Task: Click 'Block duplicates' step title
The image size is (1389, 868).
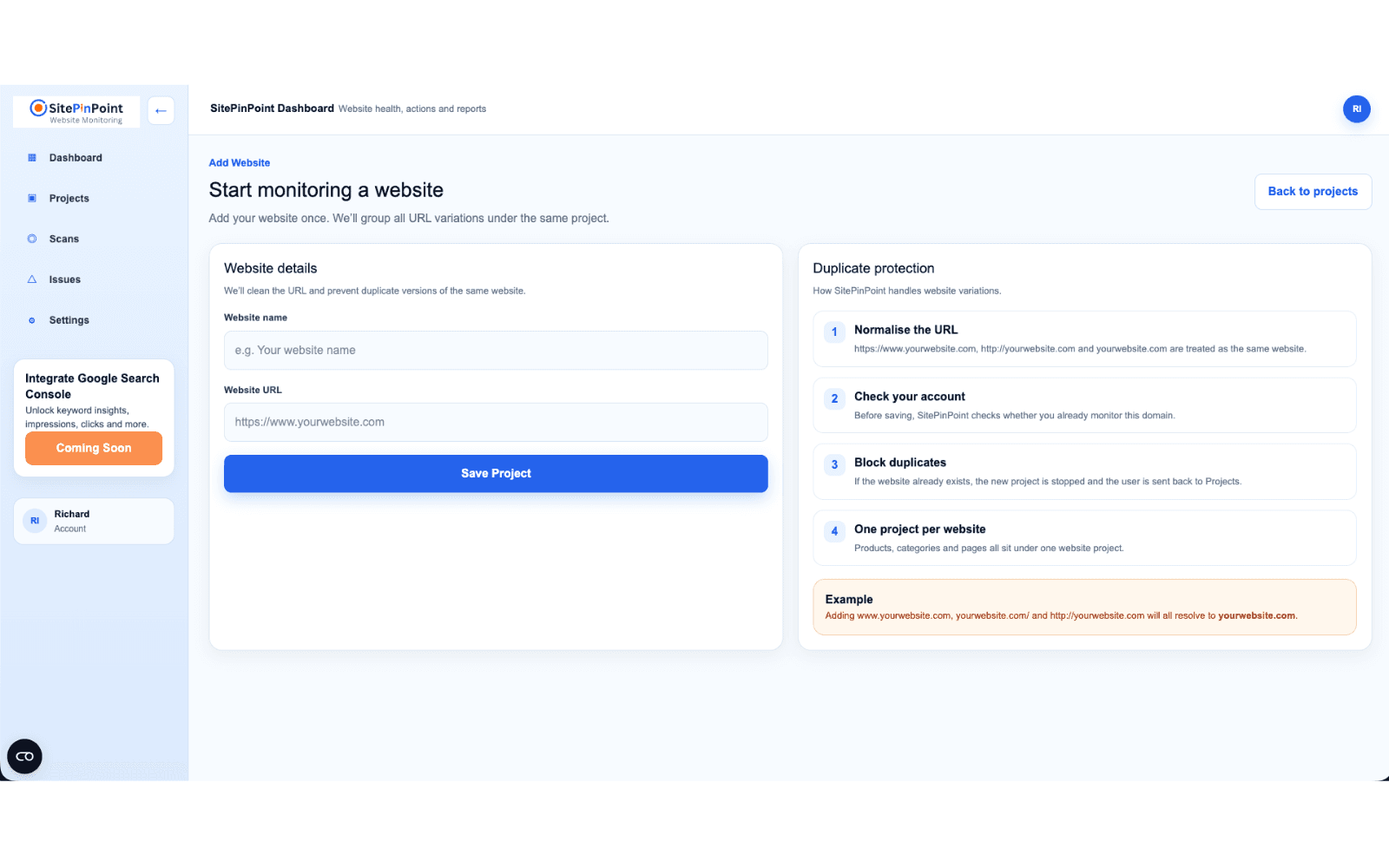Action: click(x=900, y=463)
